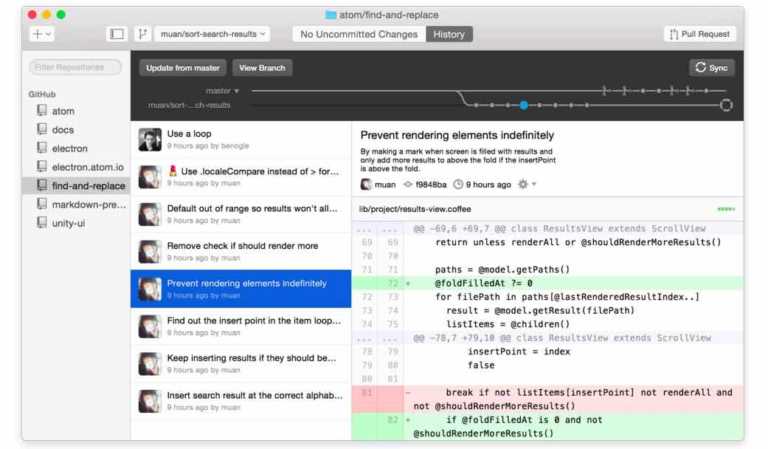Viewport: 768px width, 449px height.
Task: Open the master comparison branch dropdown
Action: [x=222, y=91]
